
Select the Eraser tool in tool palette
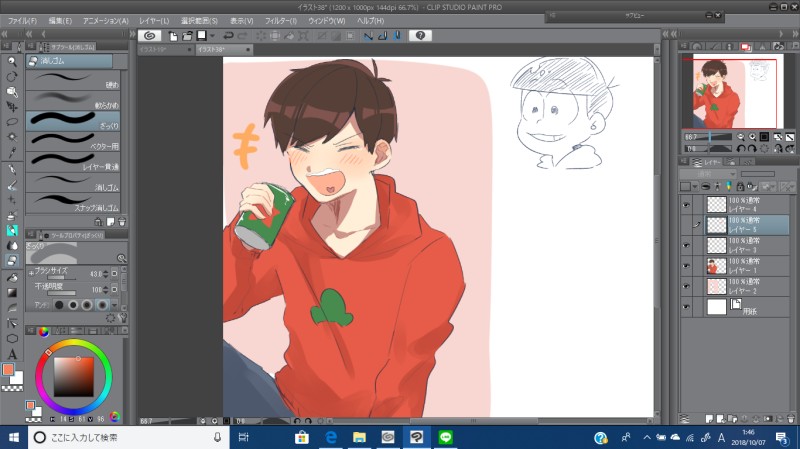[x=12, y=260]
